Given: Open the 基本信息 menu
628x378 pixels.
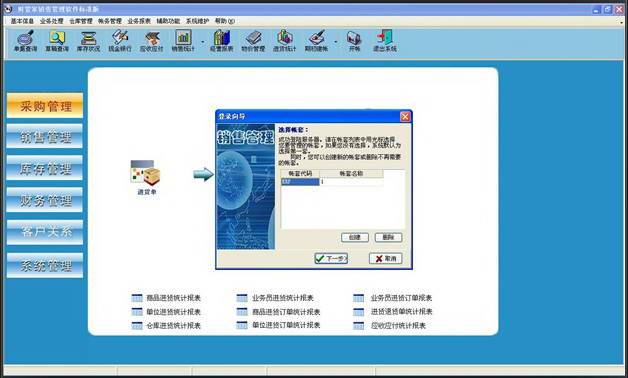Looking at the screenshot, I should (x=22, y=21).
